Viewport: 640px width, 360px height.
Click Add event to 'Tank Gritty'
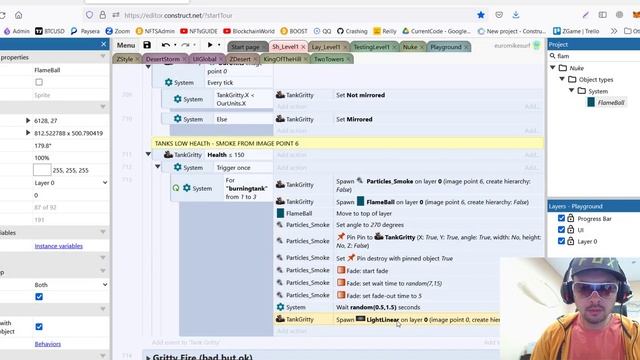click(x=186, y=342)
